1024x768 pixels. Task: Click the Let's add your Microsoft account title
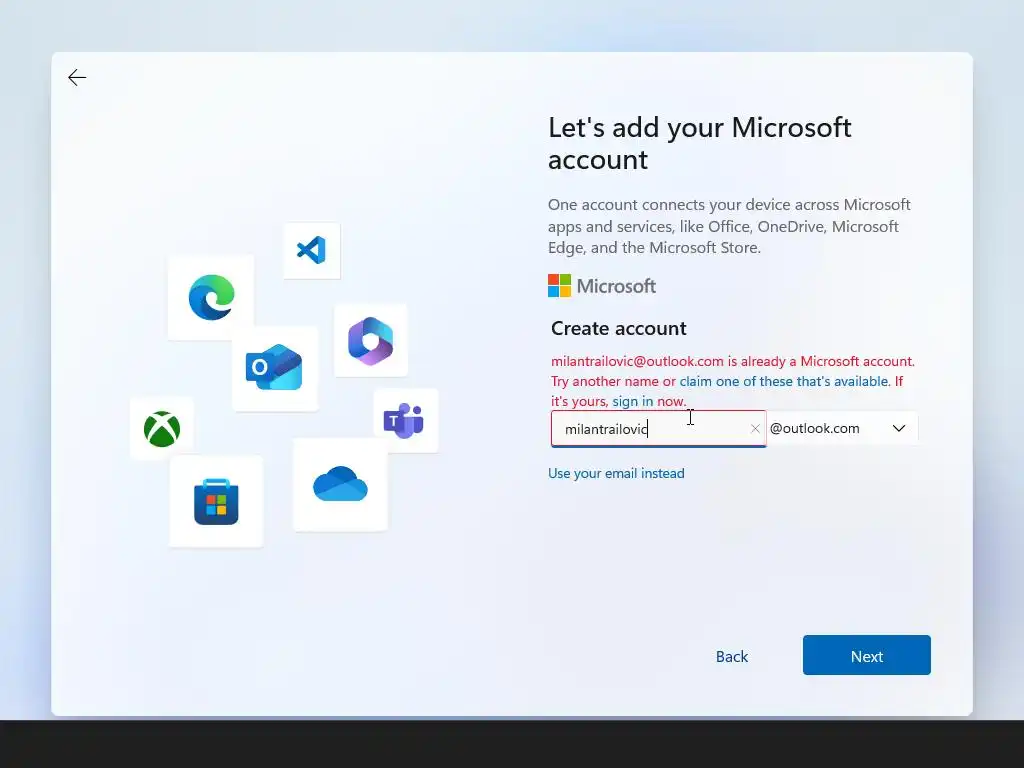tap(699, 143)
